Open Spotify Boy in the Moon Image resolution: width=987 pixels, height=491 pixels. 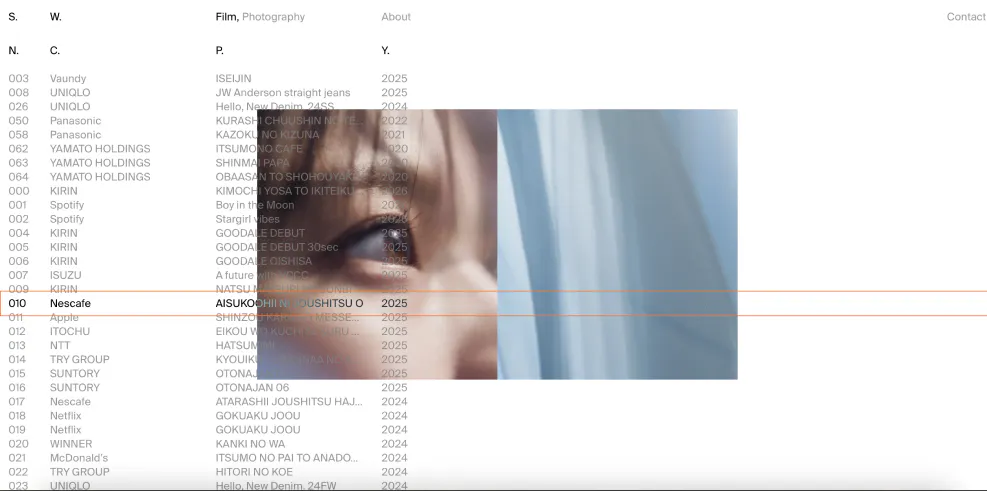[208, 205]
